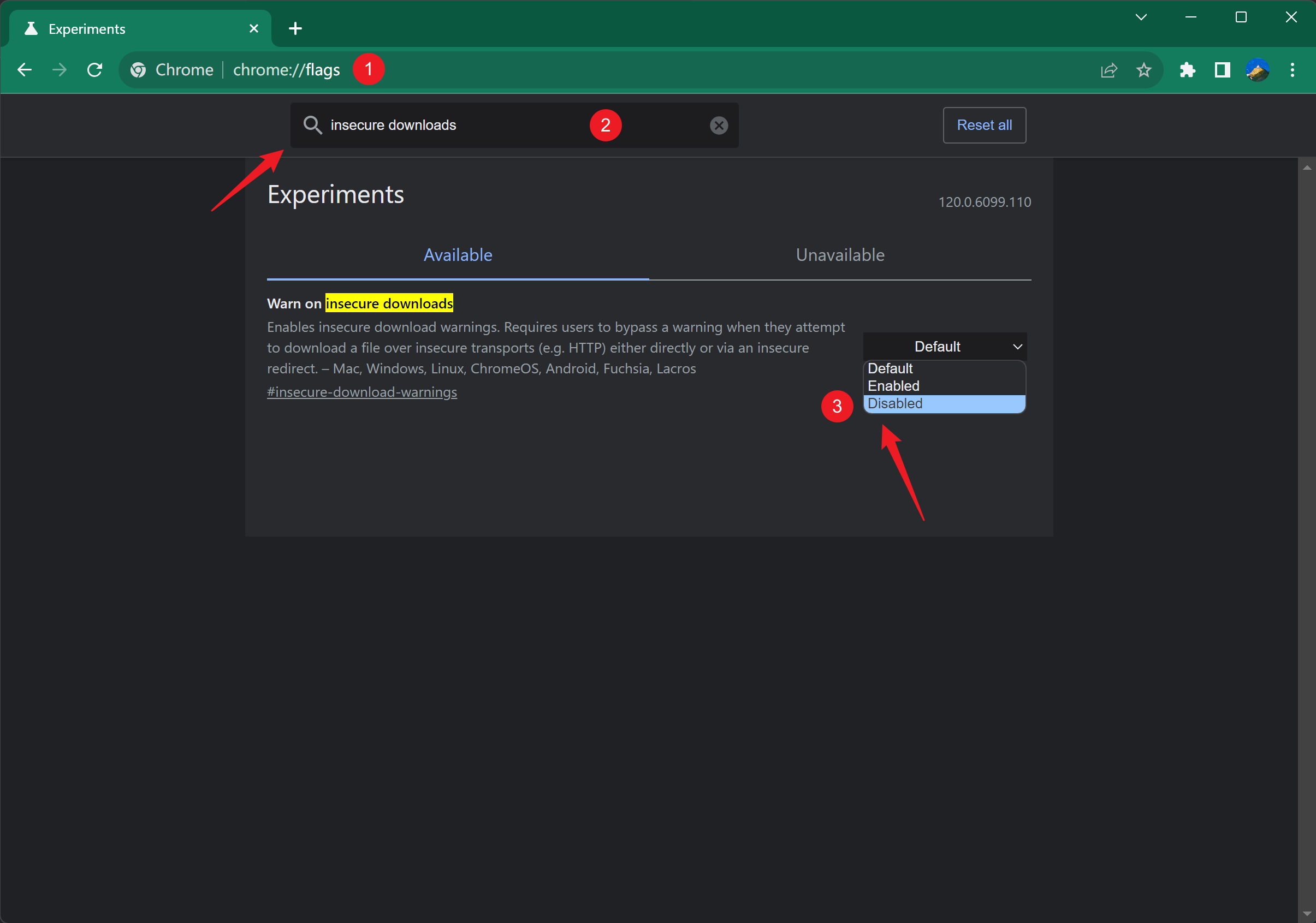The height and width of the screenshot is (923, 1316).
Task: Open Chrome's three-dot menu
Action: (1292, 70)
